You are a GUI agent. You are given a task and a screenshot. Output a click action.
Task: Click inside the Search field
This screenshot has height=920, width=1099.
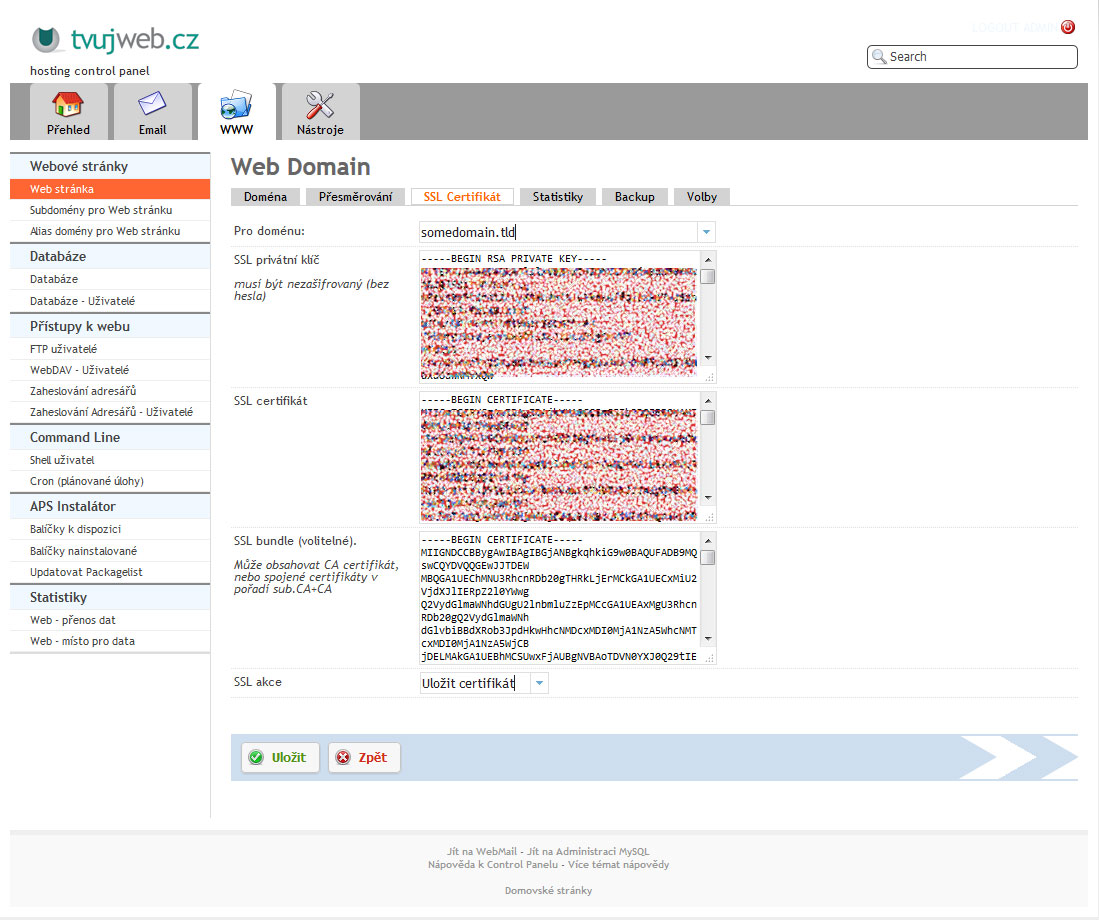[x=980, y=57]
